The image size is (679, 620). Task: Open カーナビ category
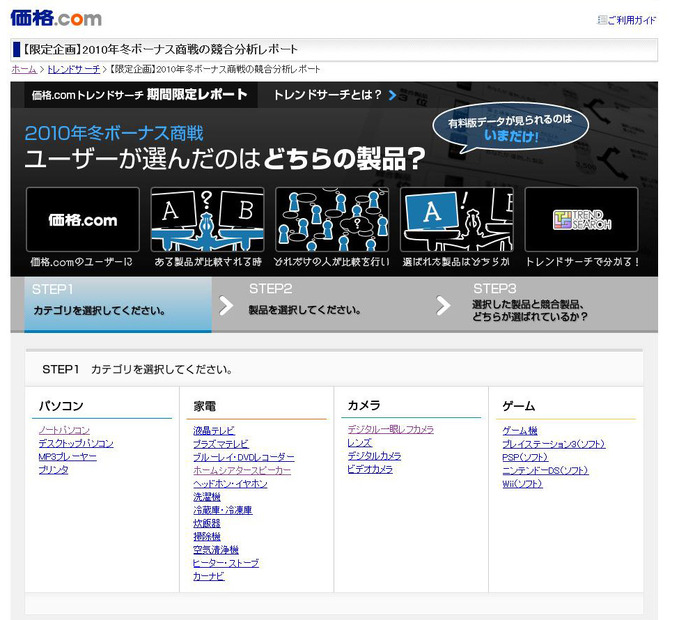click(x=209, y=576)
